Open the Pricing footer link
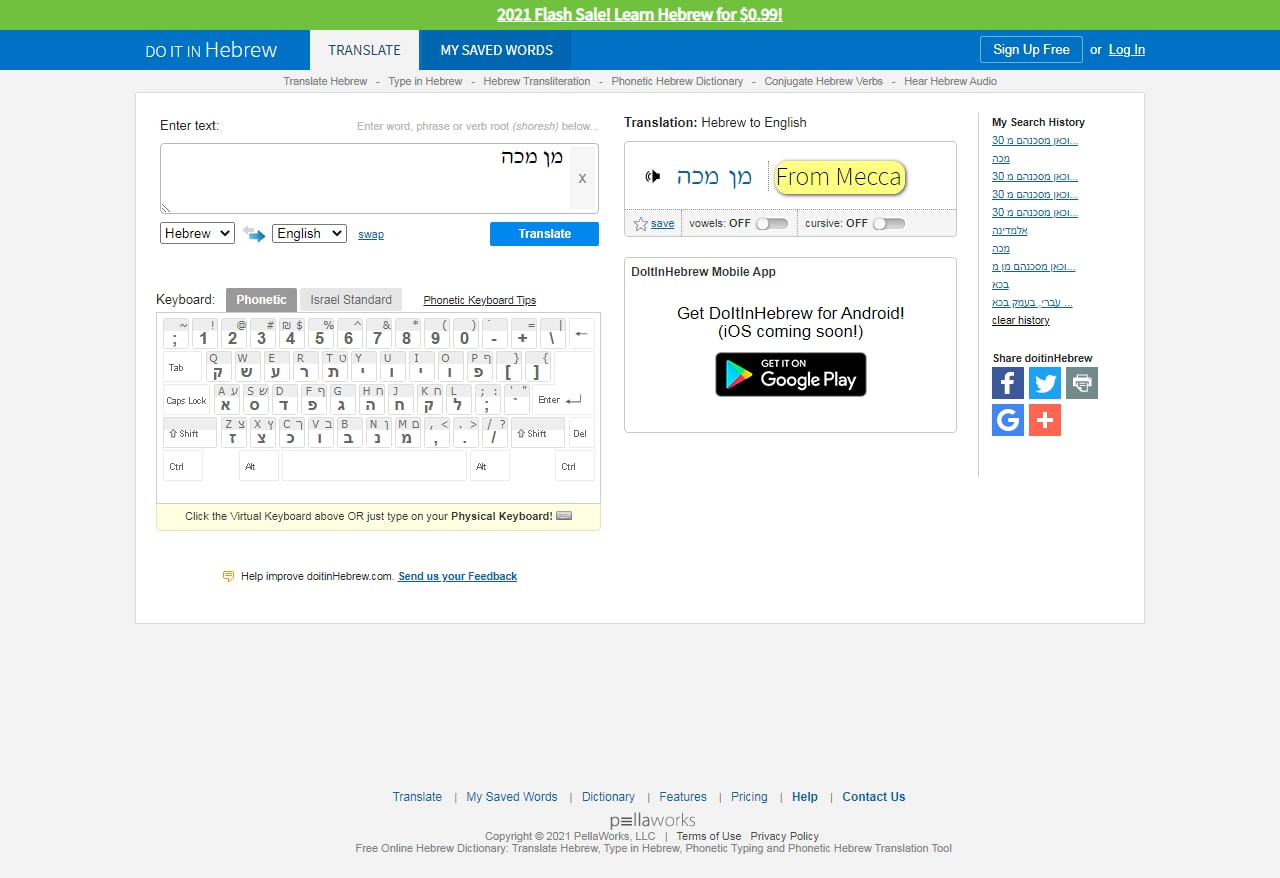The image size is (1280, 878). point(749,797)
